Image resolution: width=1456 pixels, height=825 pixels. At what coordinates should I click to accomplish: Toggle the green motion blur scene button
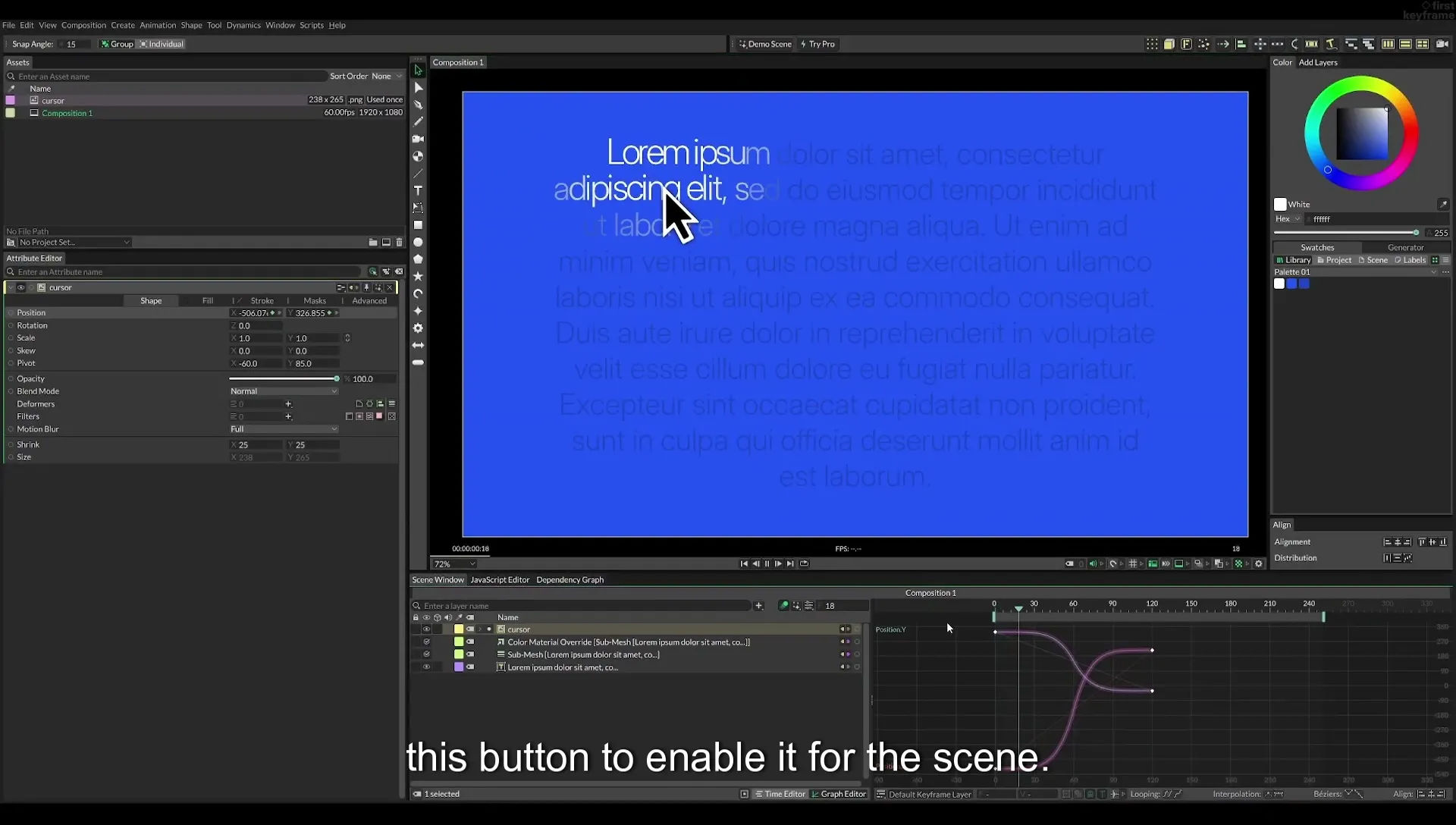coord(783,606)
